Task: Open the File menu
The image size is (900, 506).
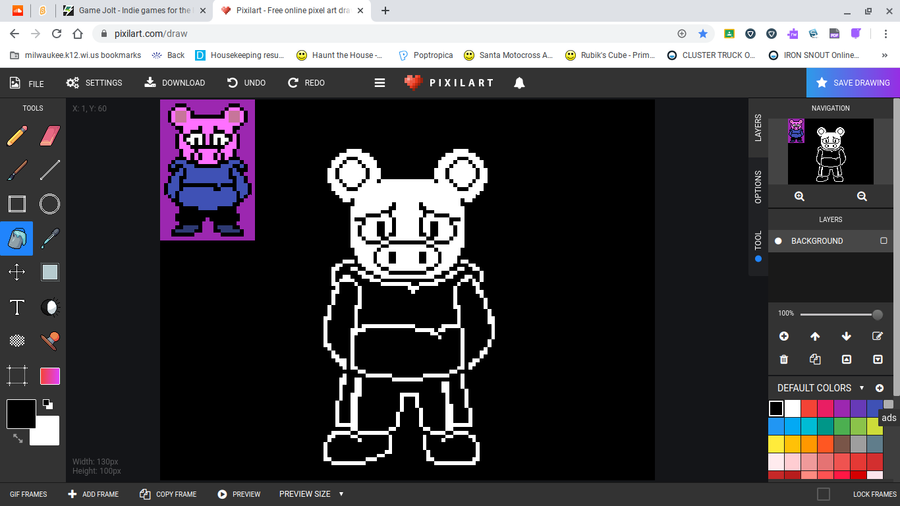Action: (x=27, y=83)
